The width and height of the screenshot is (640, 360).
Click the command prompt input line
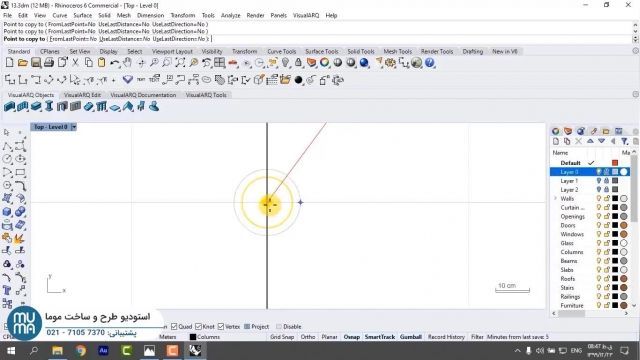click(318, 39)
